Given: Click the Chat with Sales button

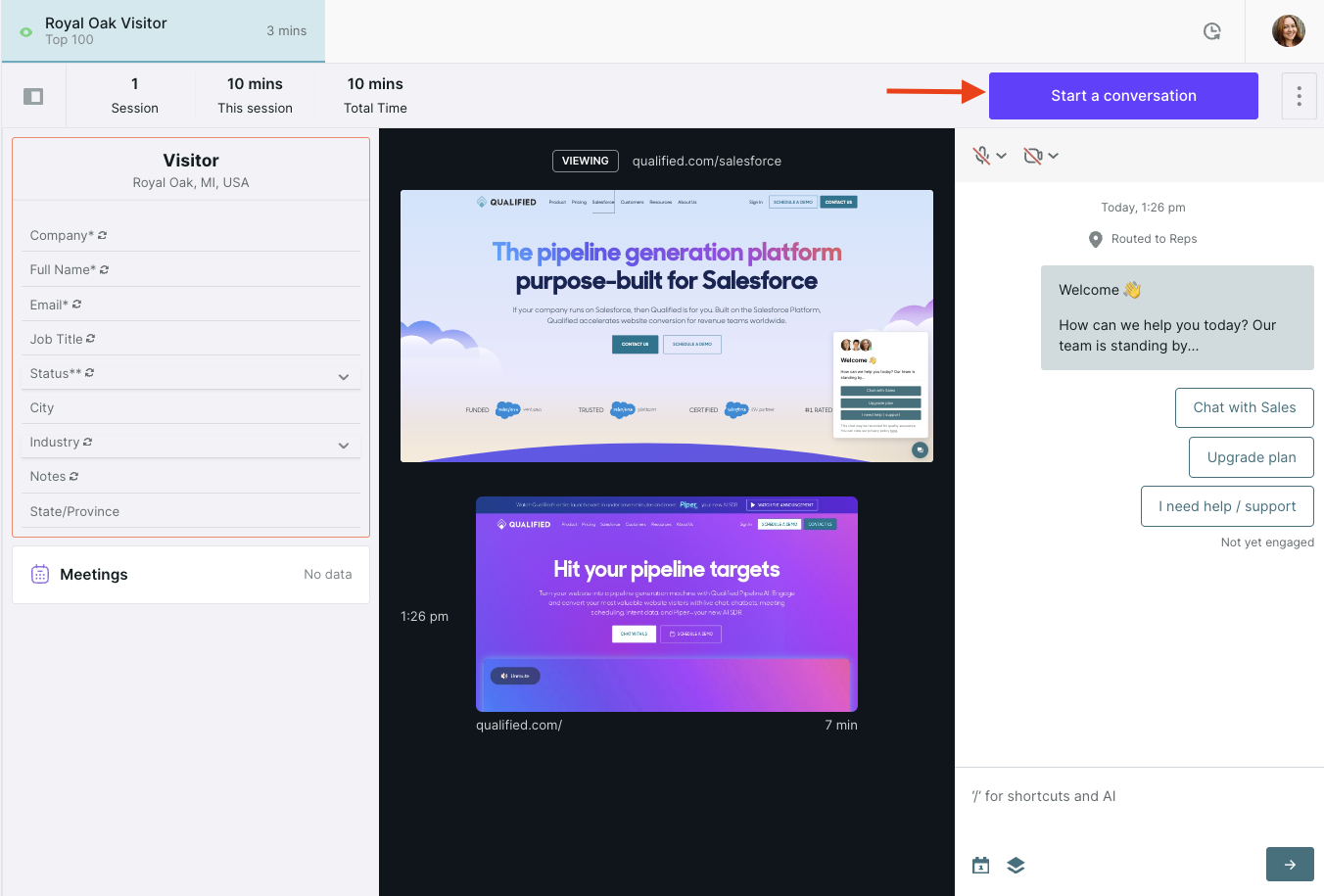Looking at the screenshot, I should tap(1244, 407).
